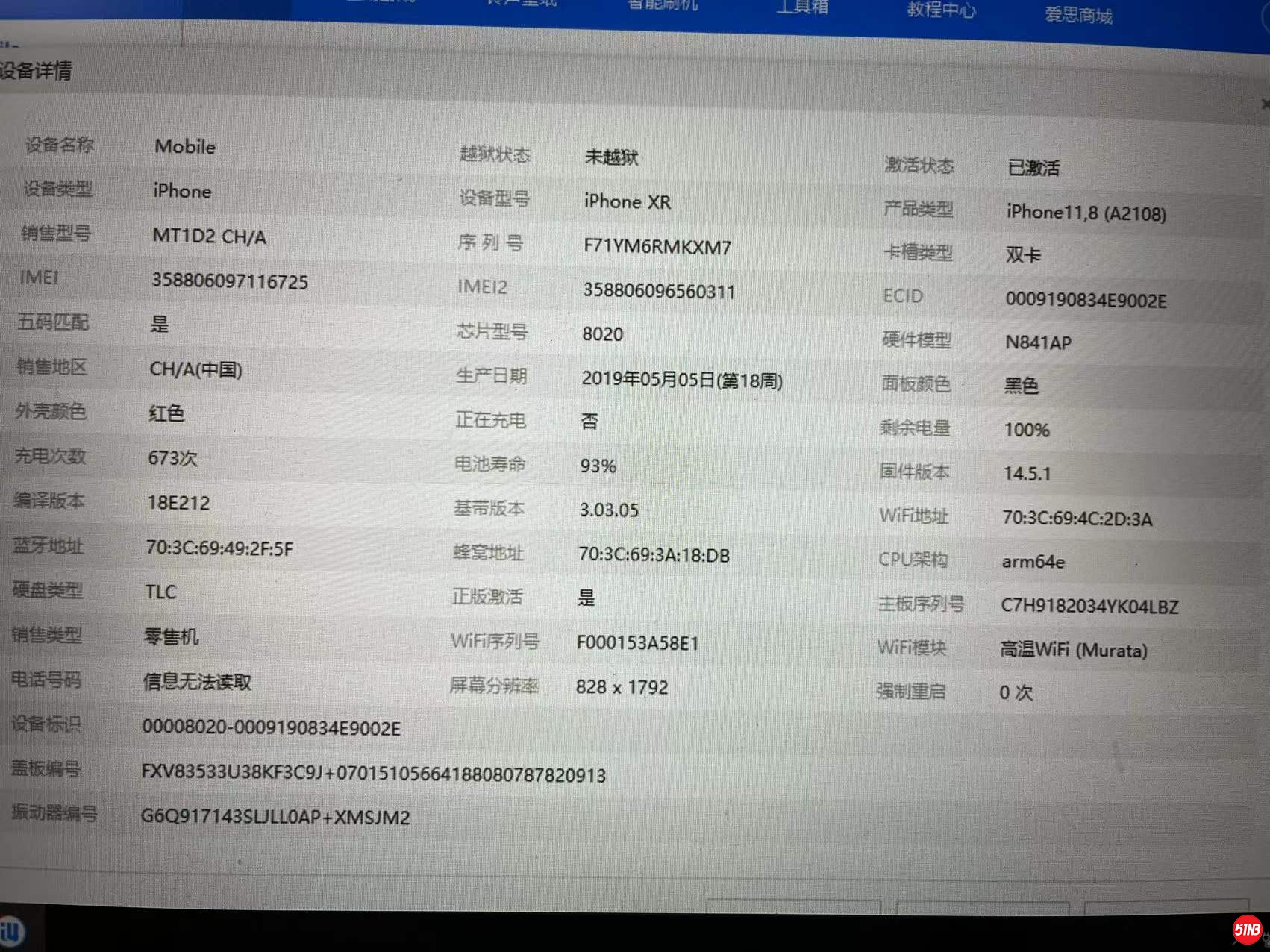Click the 正在充电 label

[x=490, y=421]
